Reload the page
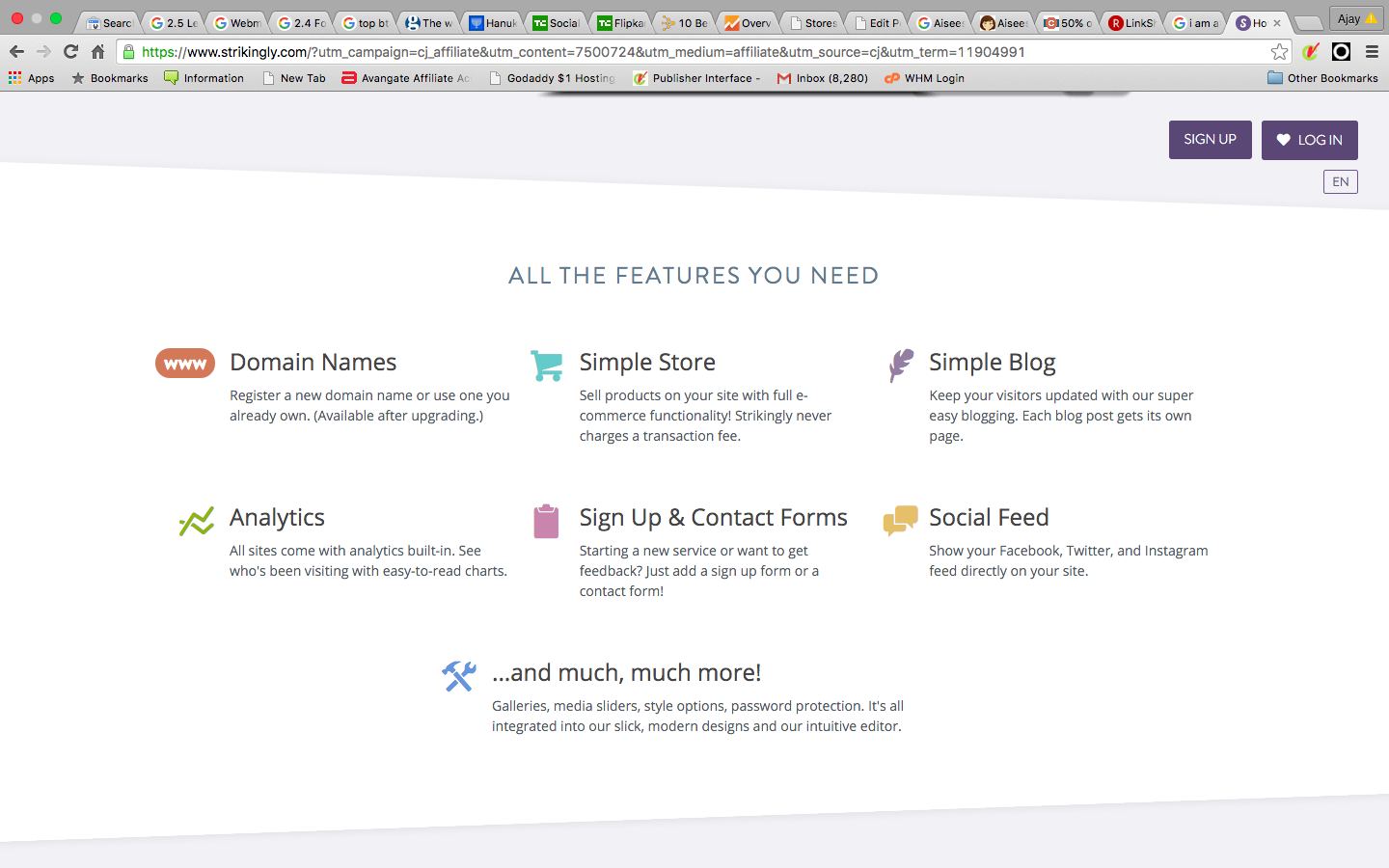The image size is (1389, 868). point(70,52)
